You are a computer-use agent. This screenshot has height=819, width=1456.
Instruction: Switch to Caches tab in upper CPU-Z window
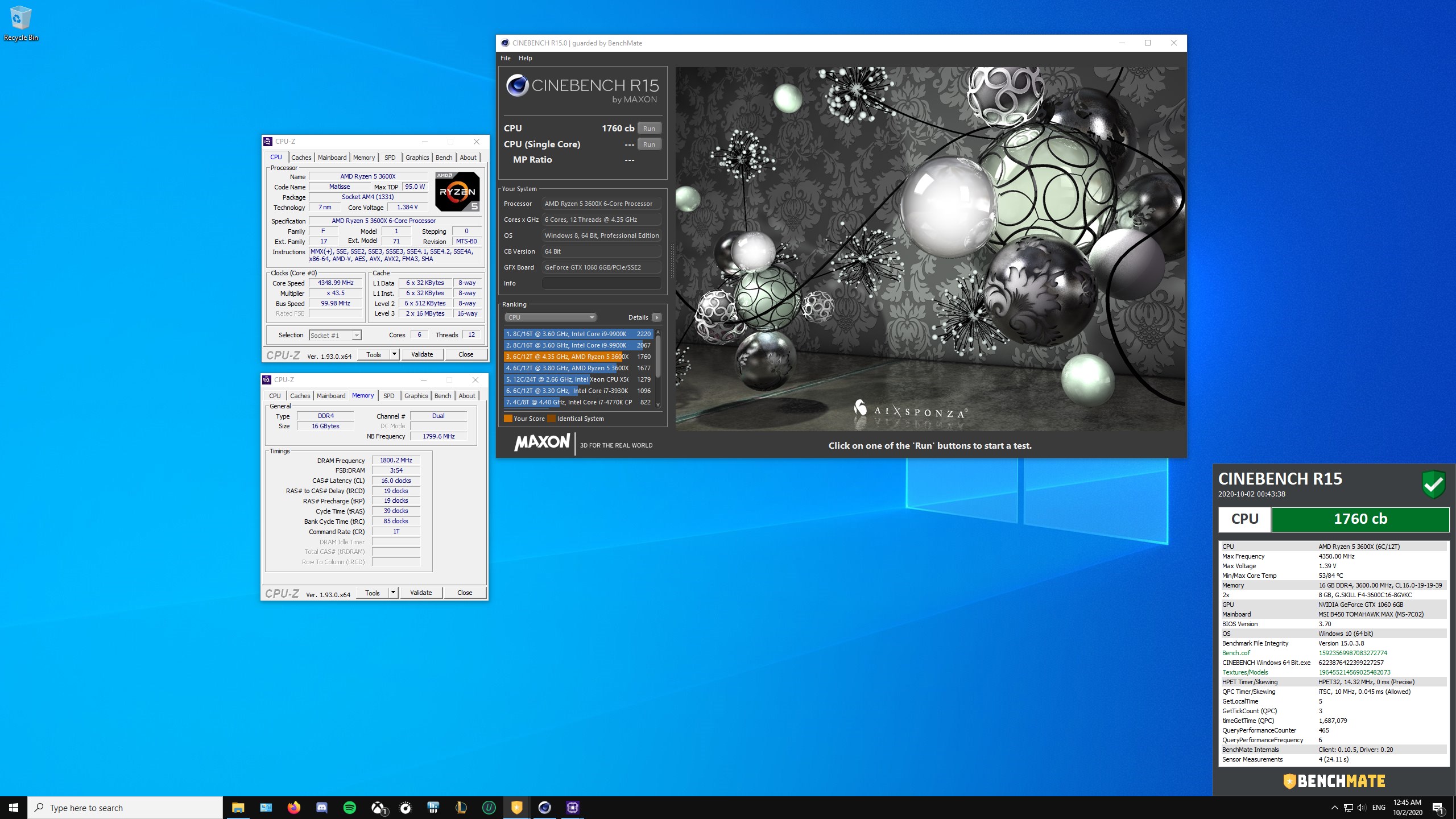[301, 158]
